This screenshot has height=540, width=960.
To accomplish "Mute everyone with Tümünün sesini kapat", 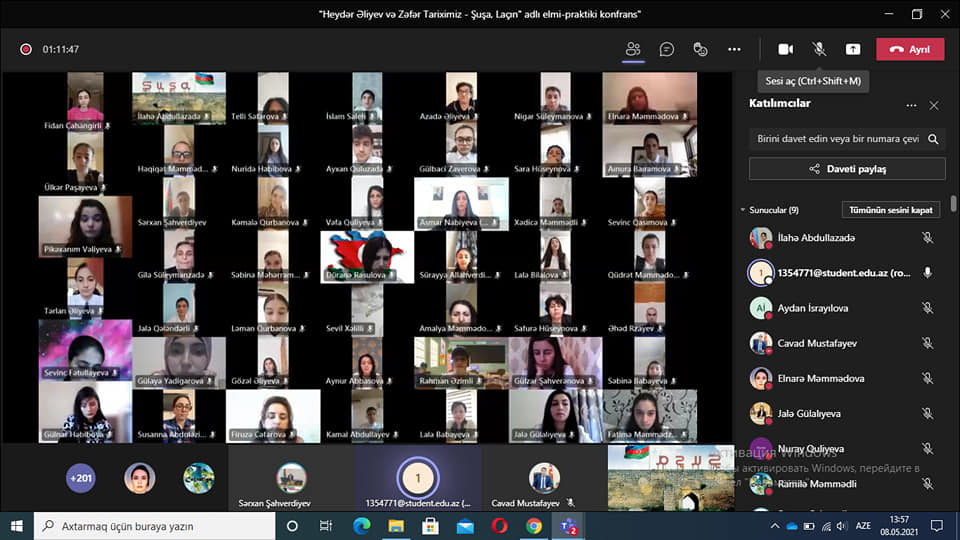I will tap(891, 210).
